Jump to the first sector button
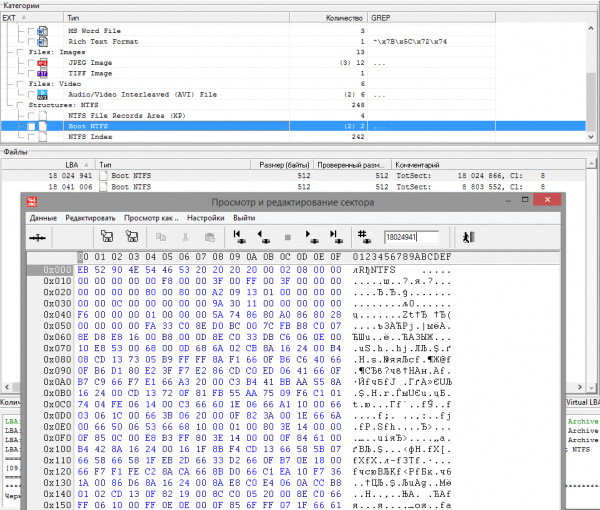Screen dimensions: 600x510 239,237
